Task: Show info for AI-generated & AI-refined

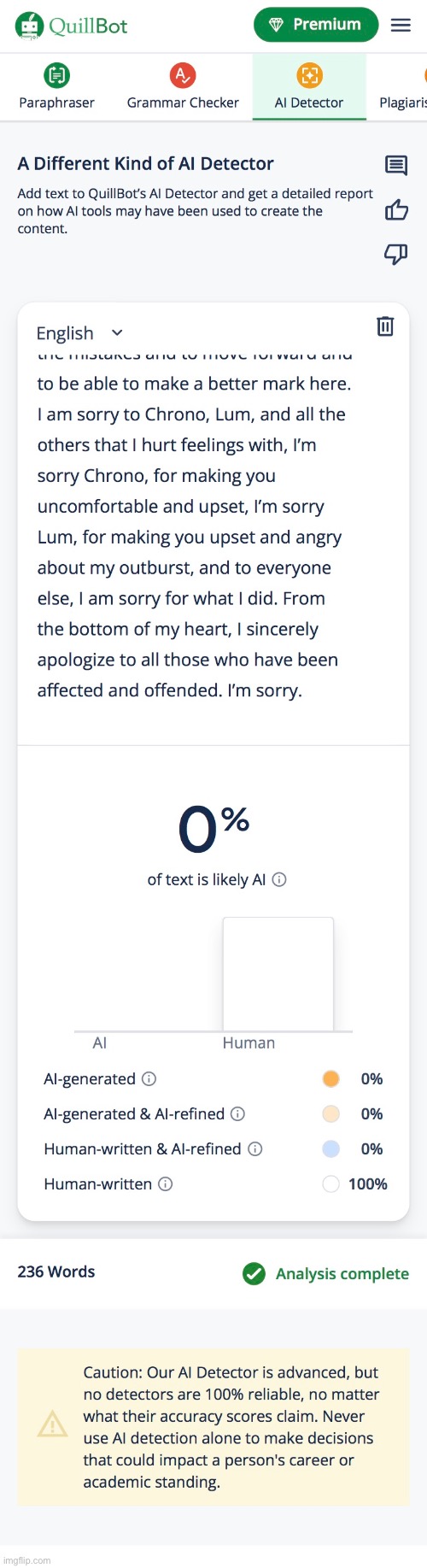Action: (238, 1113)
